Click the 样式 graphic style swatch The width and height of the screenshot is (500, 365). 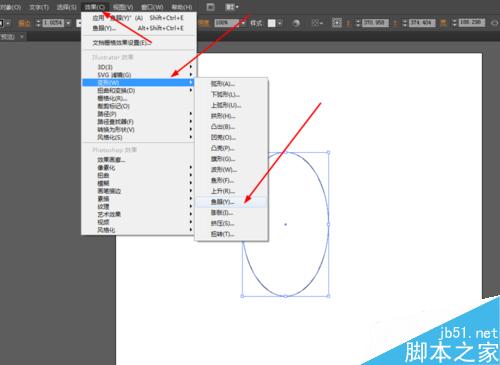pos(272,23)
